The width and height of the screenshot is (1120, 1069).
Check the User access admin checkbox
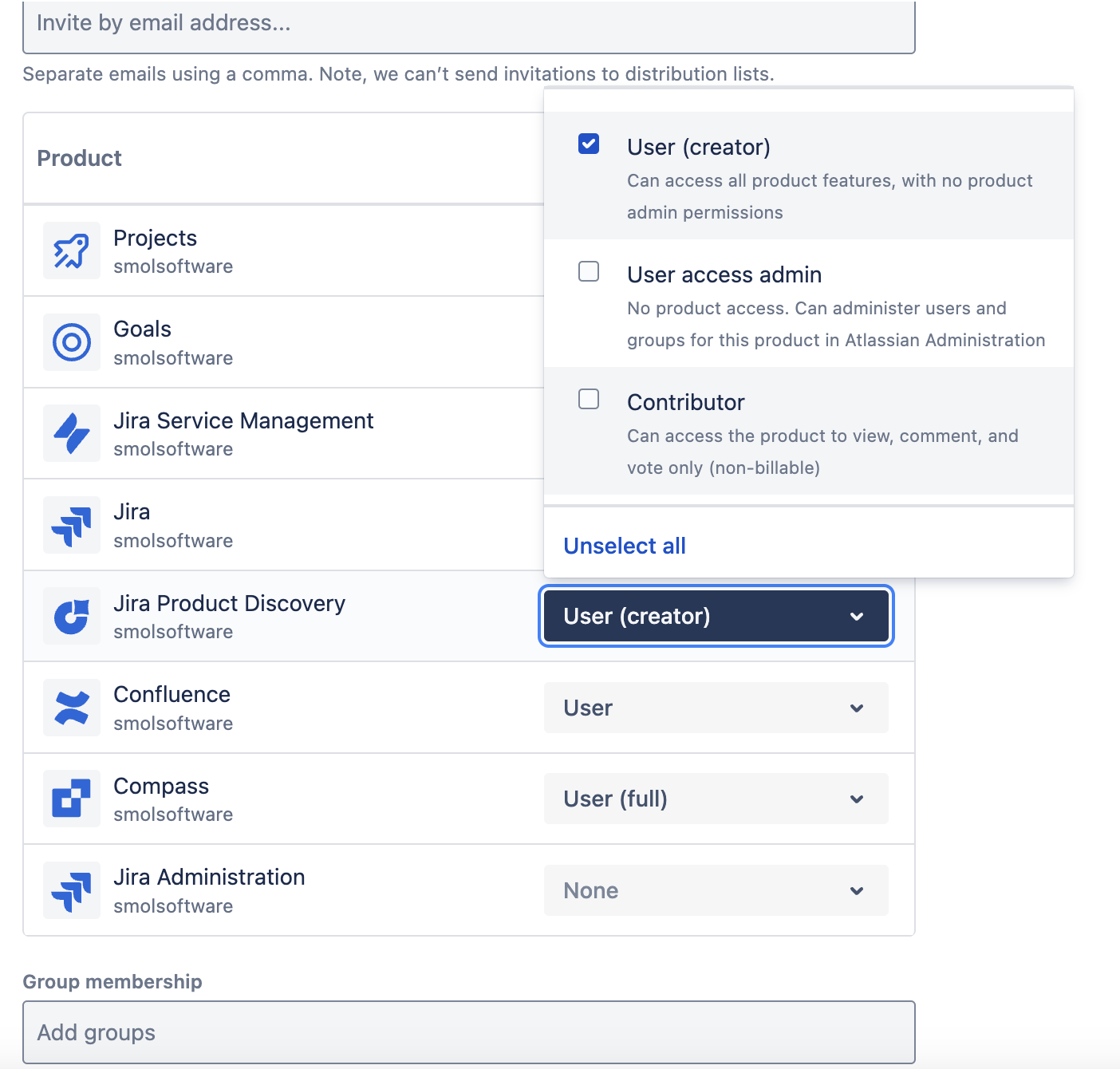click(x=589, y=271)
